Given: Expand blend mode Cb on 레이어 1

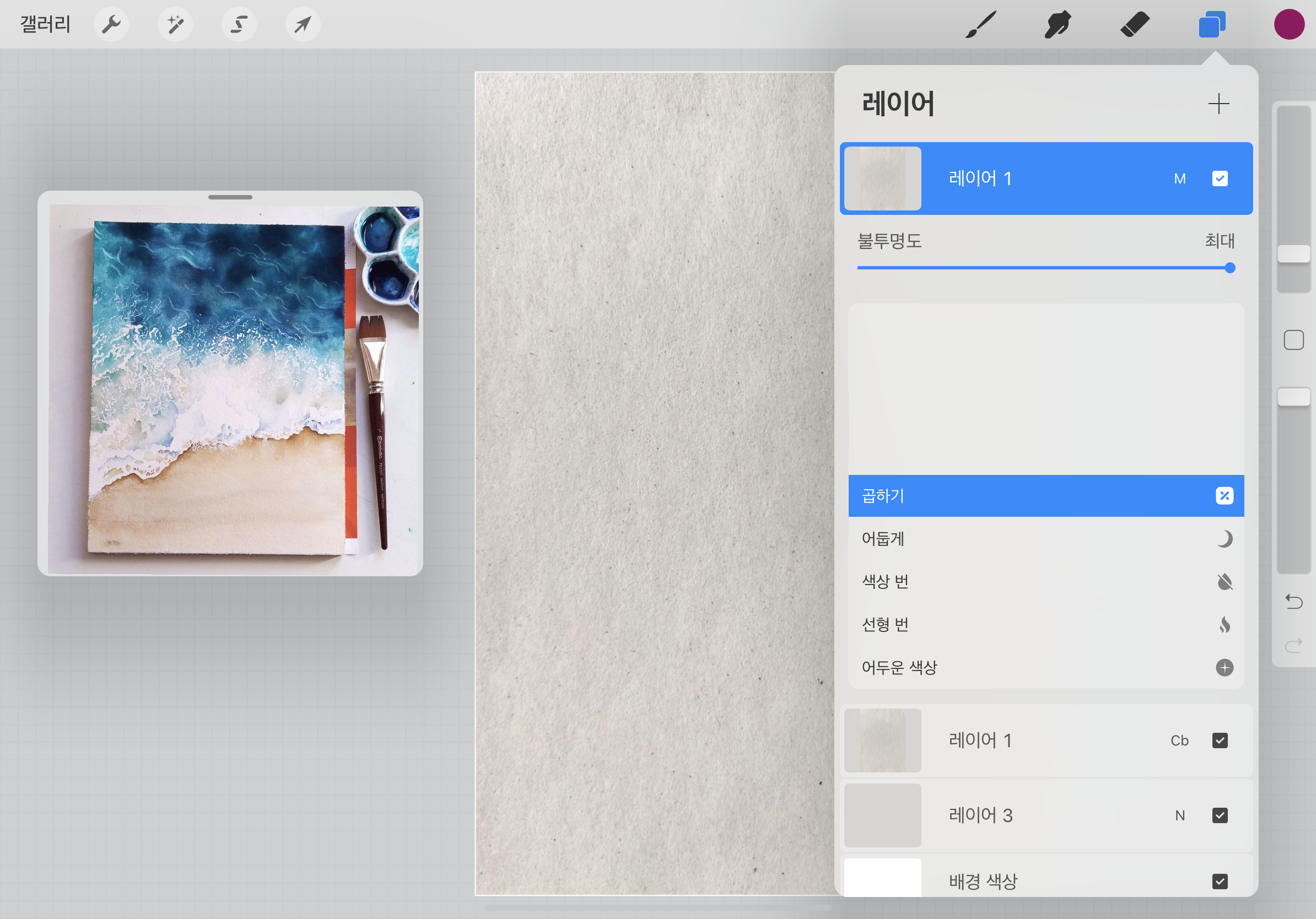Looking at the screenshot, I should tap(1179, 741).
